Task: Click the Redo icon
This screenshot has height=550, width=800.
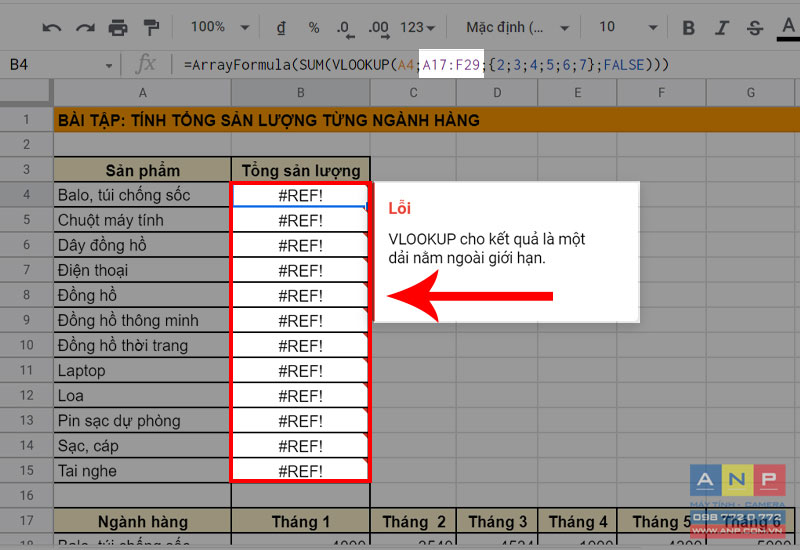Action: pyautogui.click(x=85, y=28)
